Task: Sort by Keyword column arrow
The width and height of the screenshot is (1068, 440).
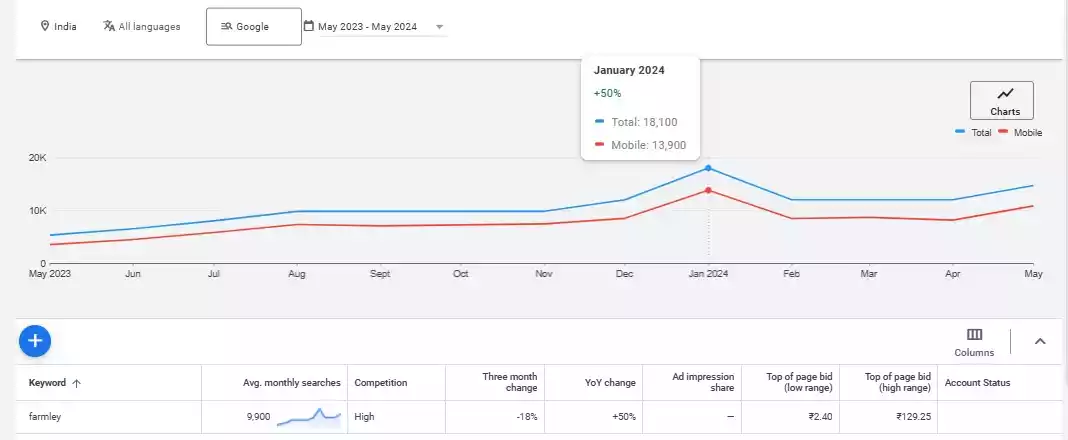Action: (x=77, y=383)
